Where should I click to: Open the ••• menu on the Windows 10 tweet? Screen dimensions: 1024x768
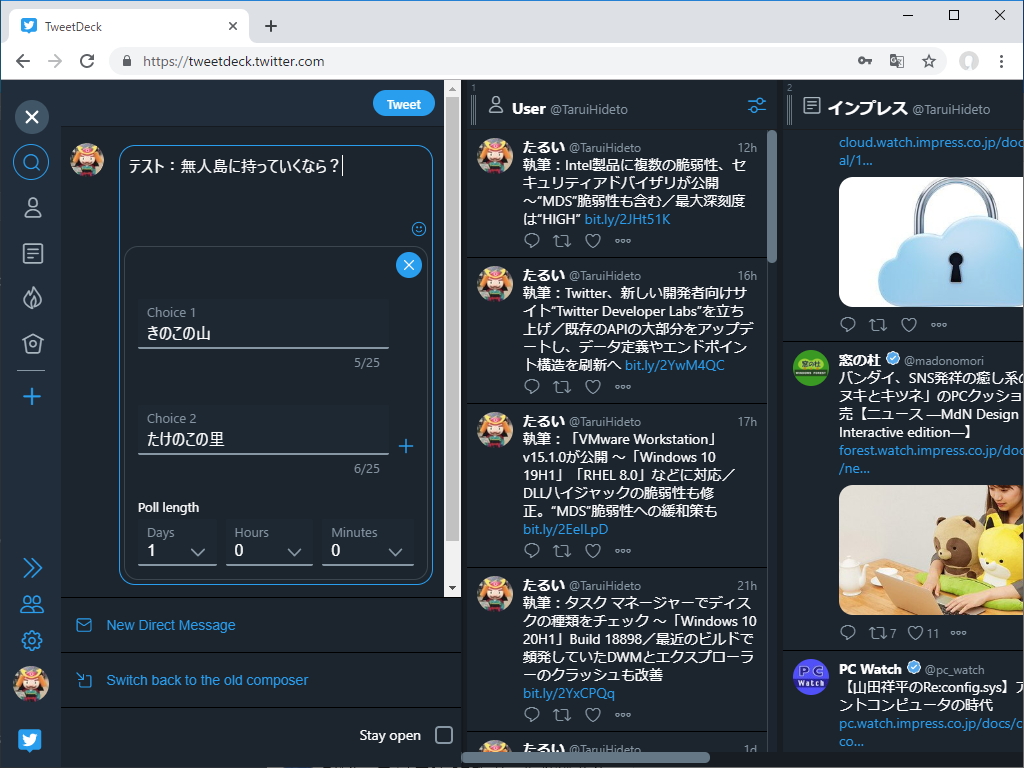pos(623,714)
